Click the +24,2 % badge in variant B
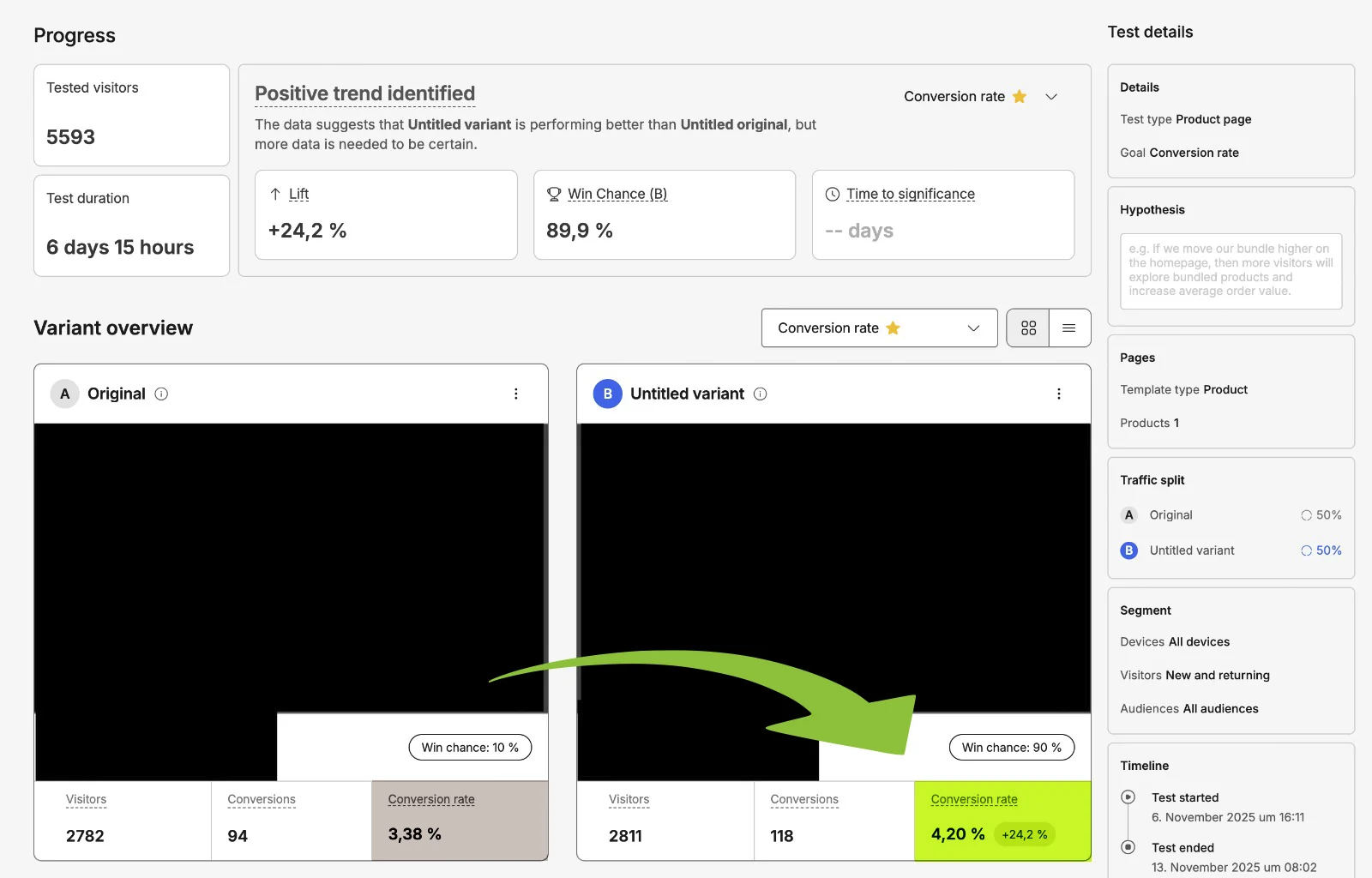Screen dimensions: 1372x878 click(1025, 834)
